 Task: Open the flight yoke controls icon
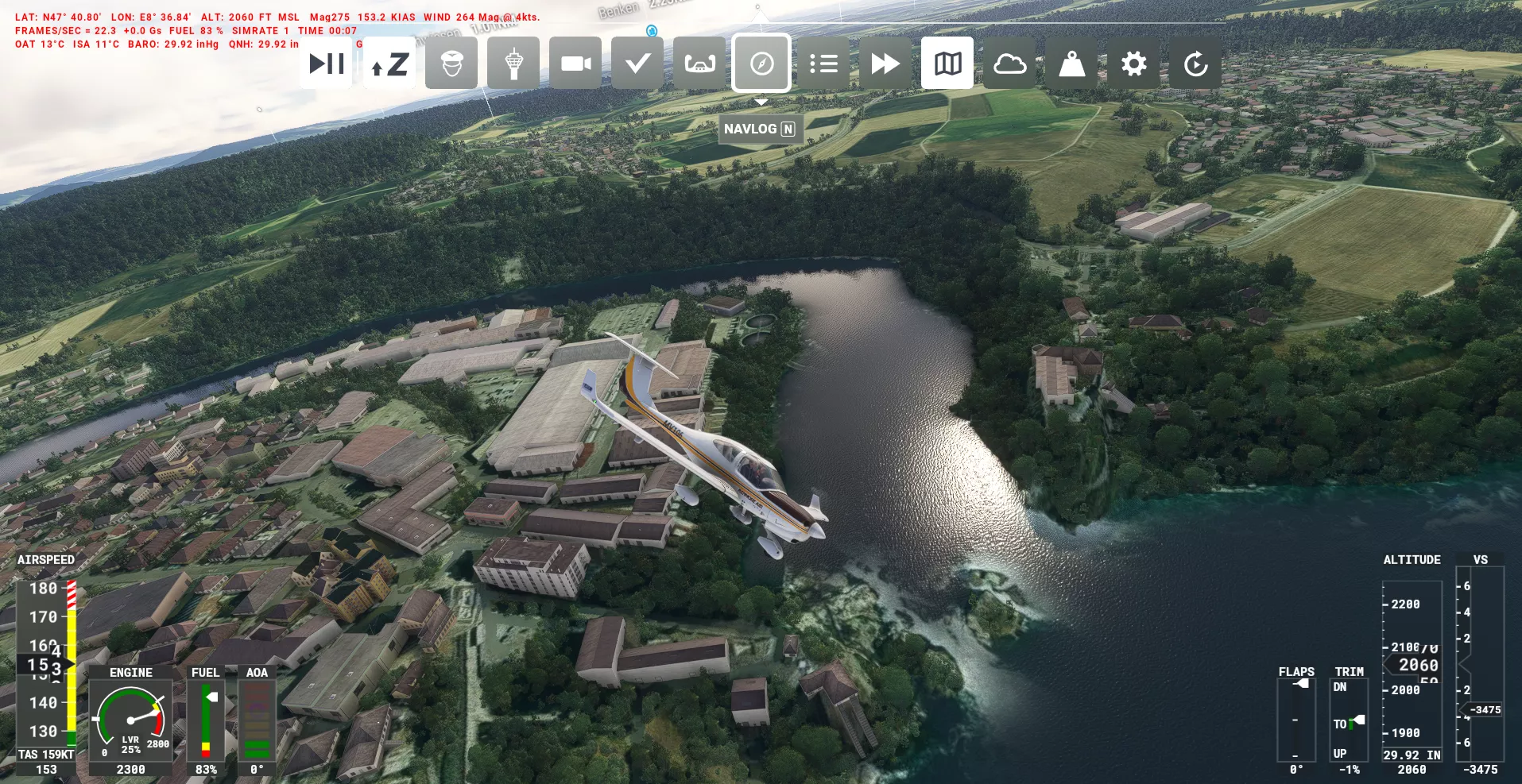[x=699, y=63]
